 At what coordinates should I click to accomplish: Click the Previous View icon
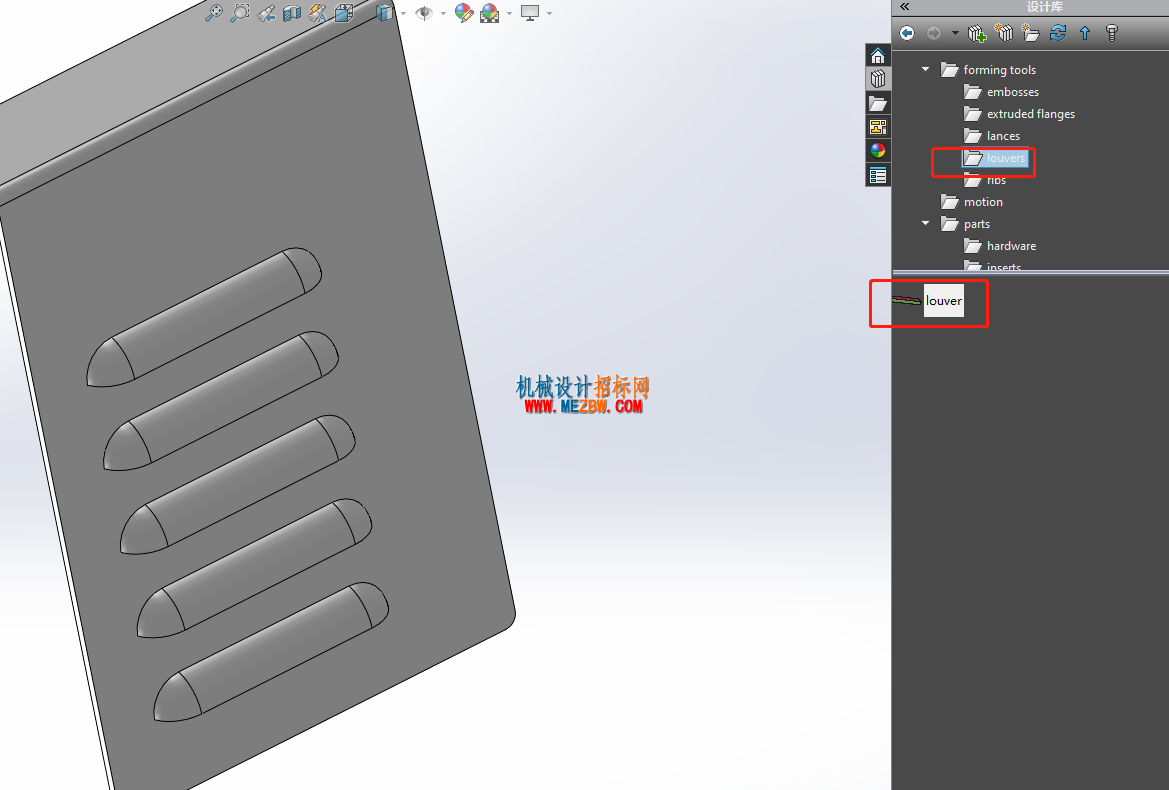pyautogui.click(x=266, y=13)
